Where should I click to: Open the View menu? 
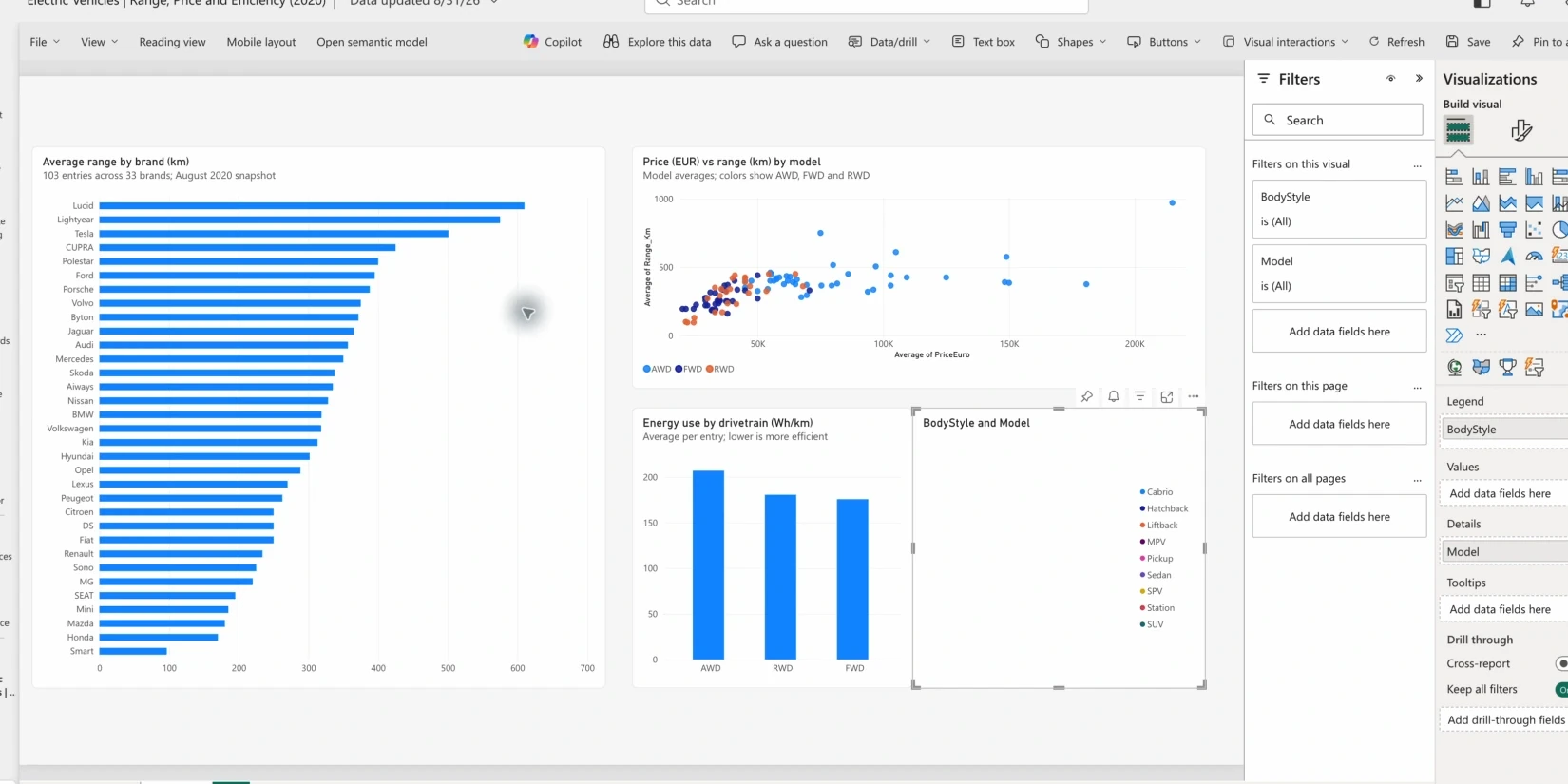pos(100,42)
